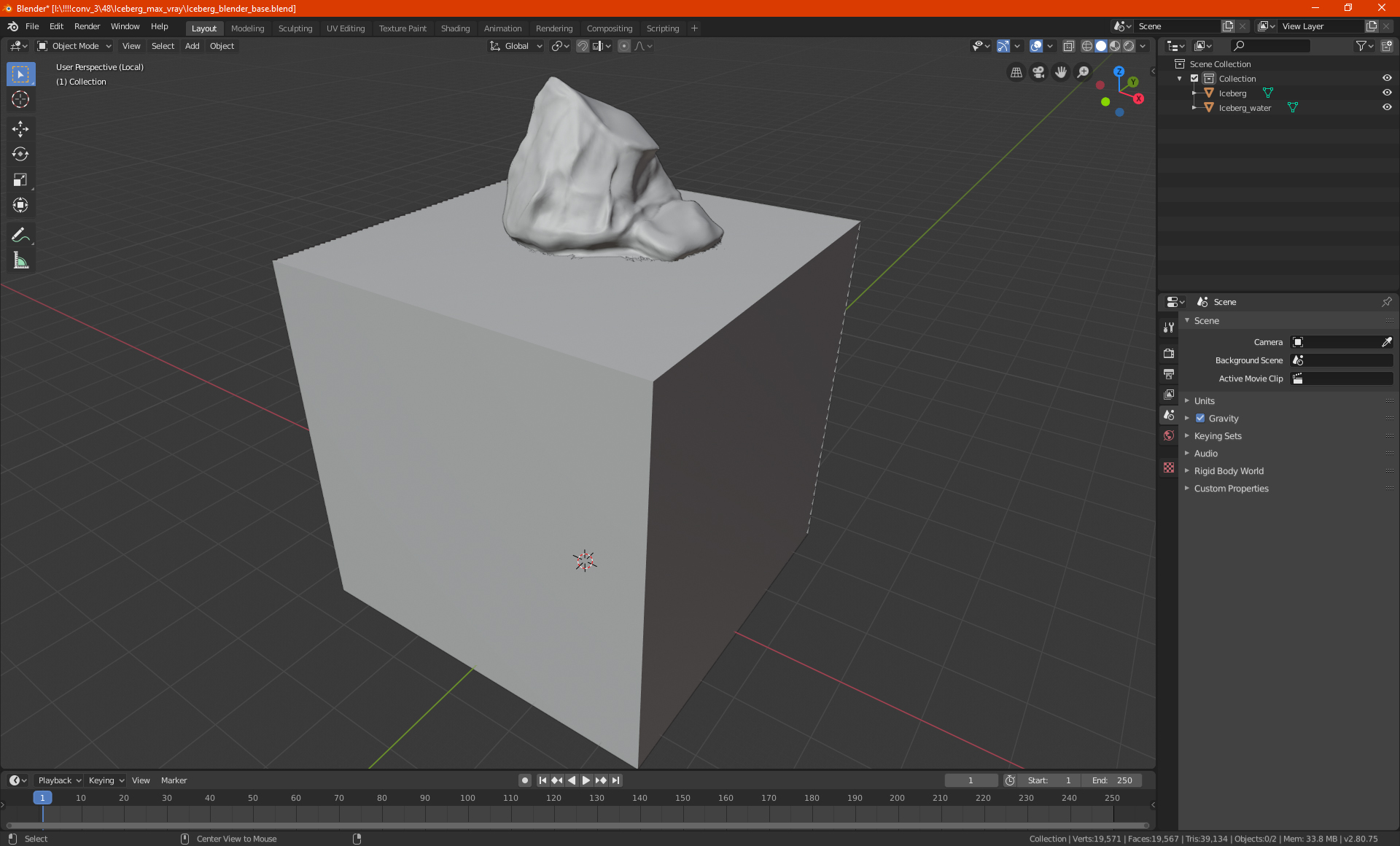Expand the Units panel
The height and width of the screenshot is (846, 1400).
coord(1205,401)
